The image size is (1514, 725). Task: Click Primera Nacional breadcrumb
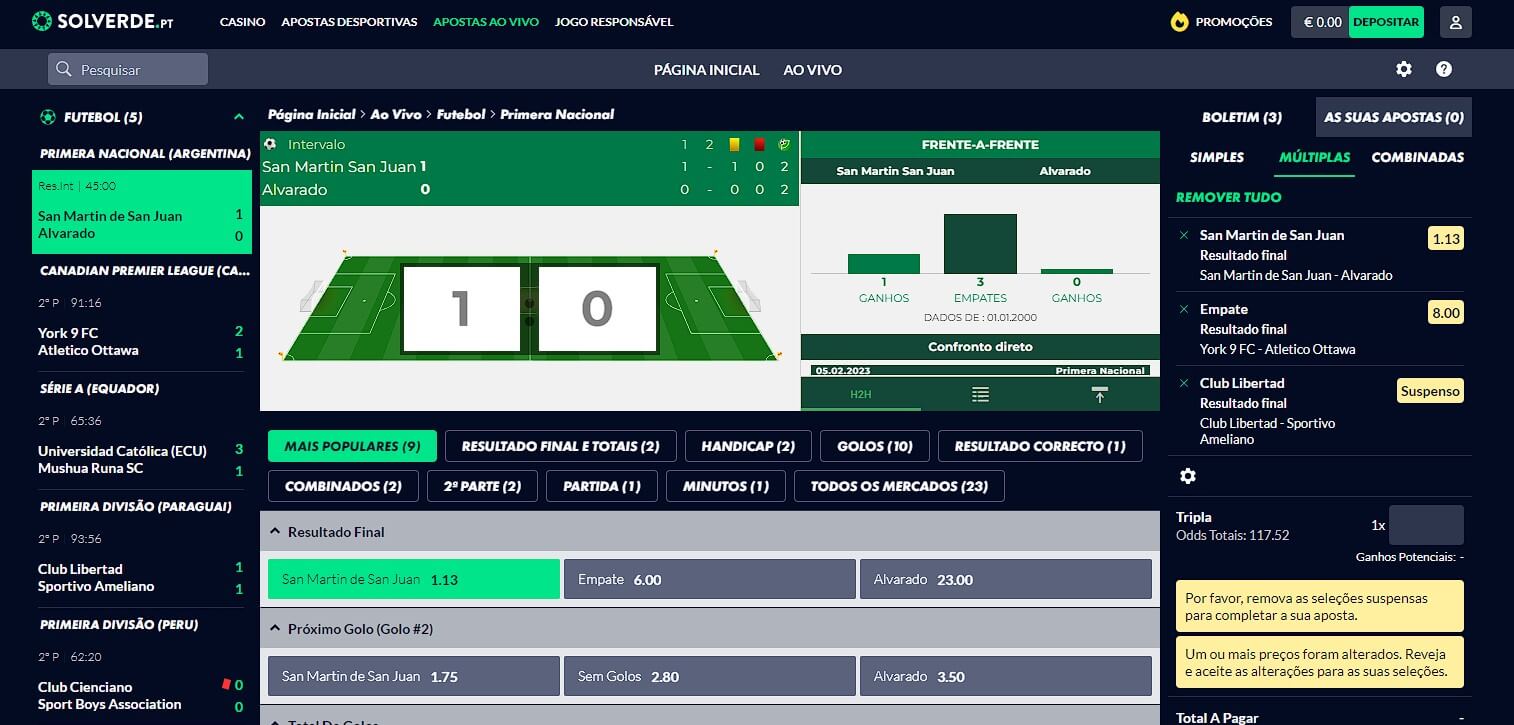[x=557, y=114]
